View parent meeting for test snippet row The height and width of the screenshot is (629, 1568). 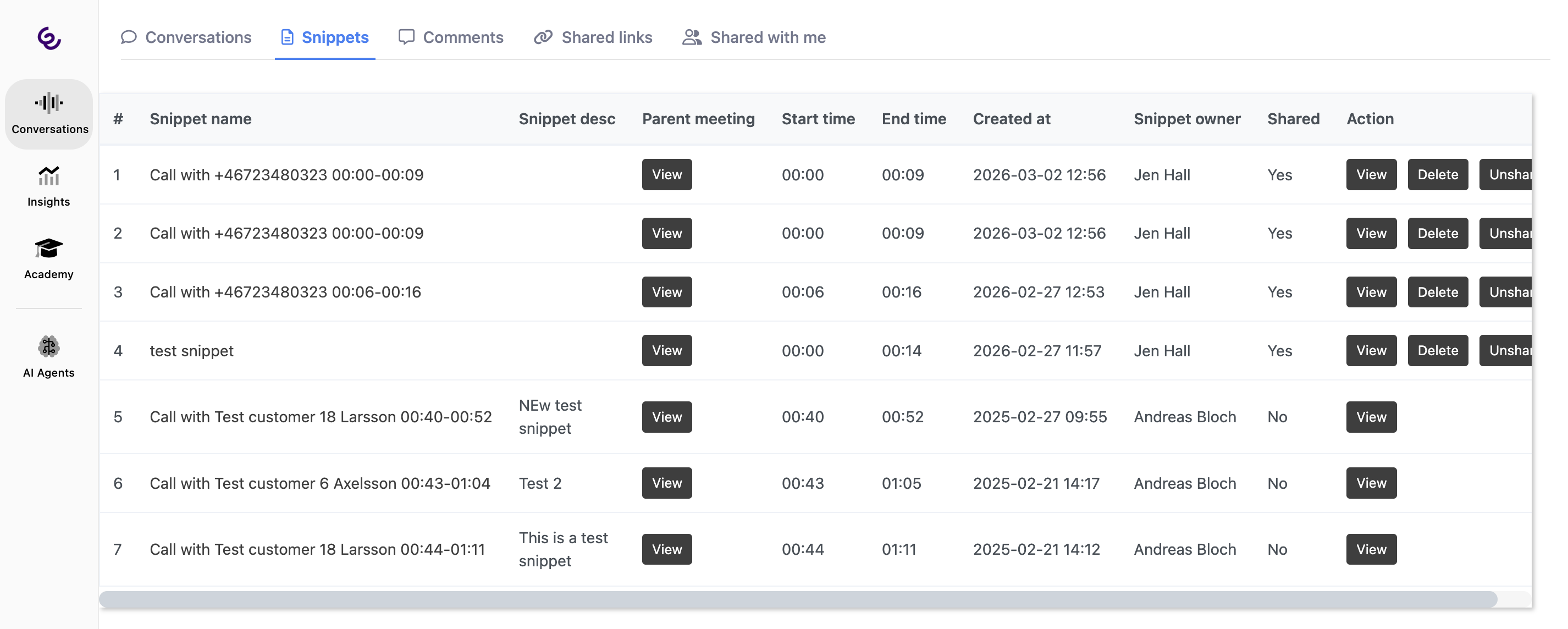pos(666,351)
